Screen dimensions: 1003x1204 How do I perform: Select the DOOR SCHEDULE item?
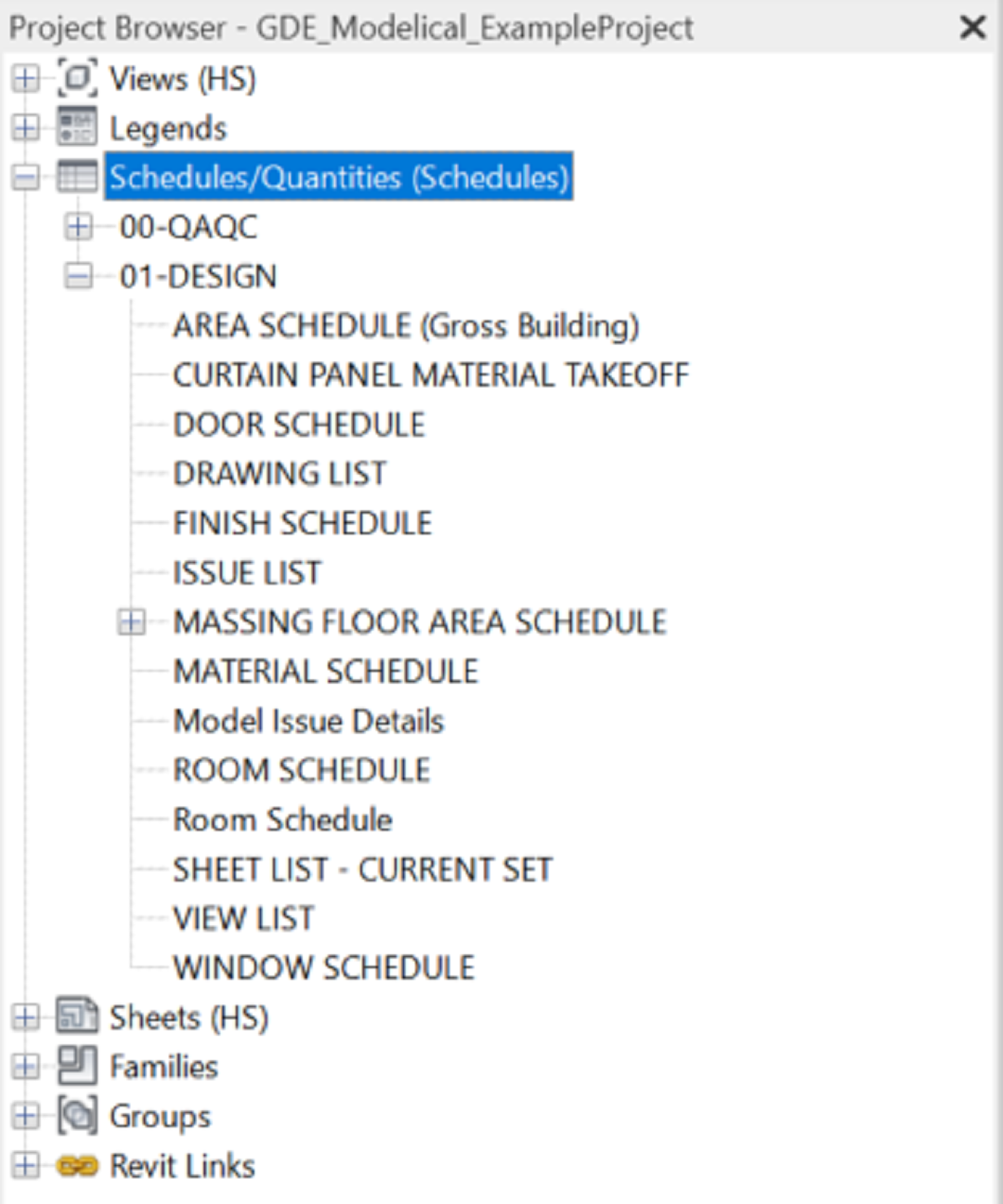[299, 425]
